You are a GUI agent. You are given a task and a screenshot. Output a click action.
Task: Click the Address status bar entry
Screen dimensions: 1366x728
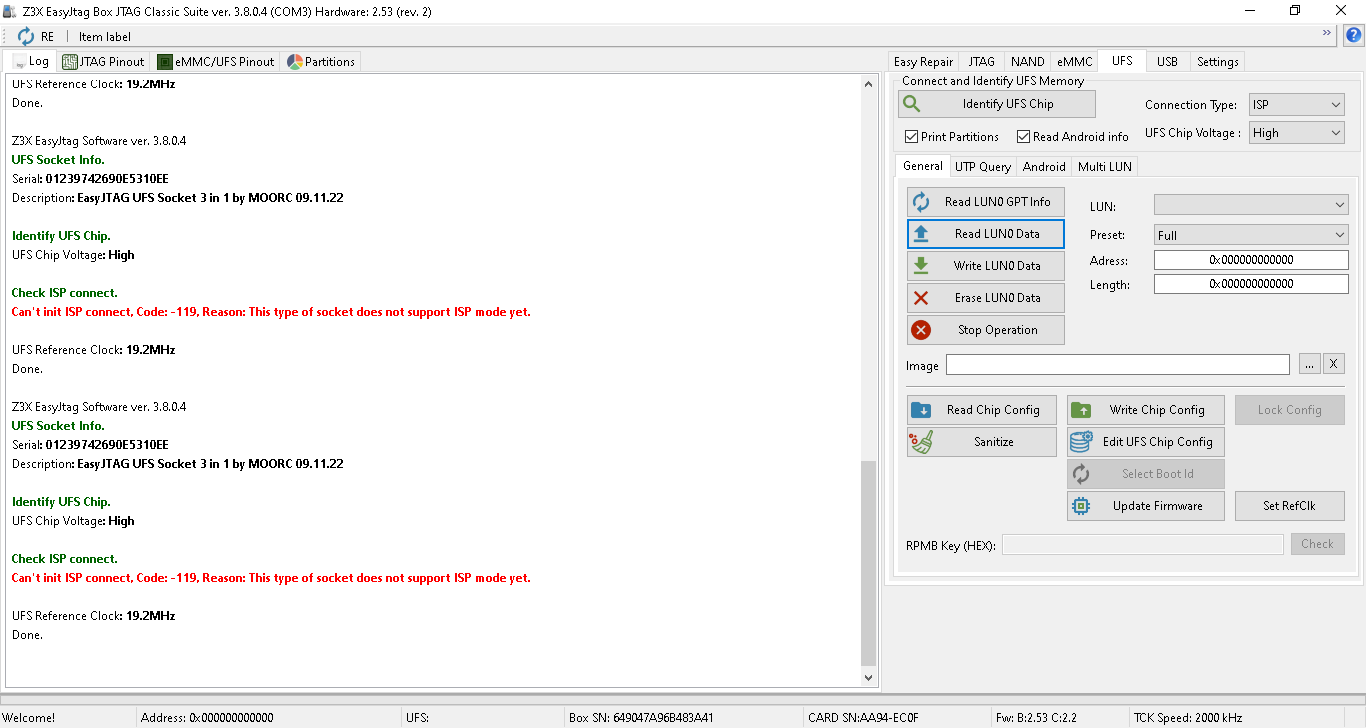[x=207, y=717]
